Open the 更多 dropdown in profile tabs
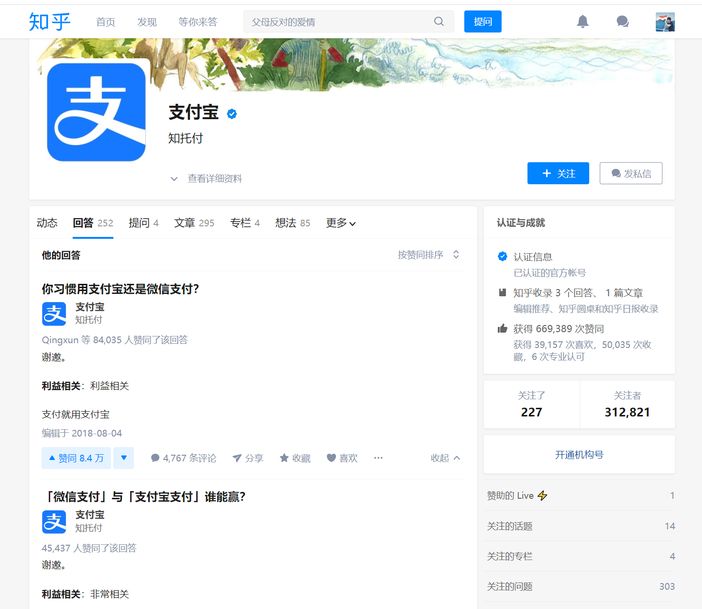The image size is (702, 609). point(341,223)
